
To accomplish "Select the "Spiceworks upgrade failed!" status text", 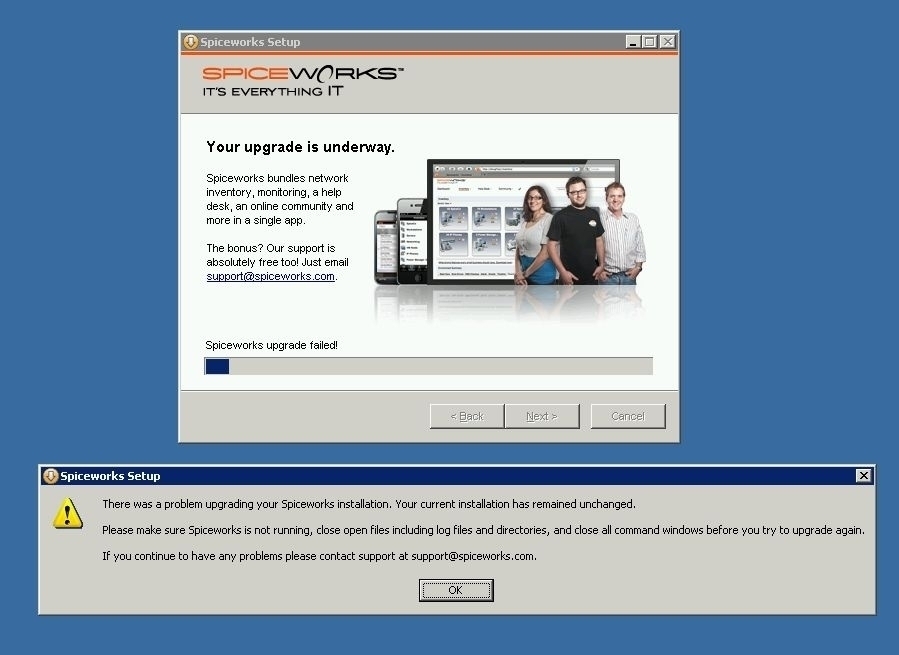I will point(270,344).
